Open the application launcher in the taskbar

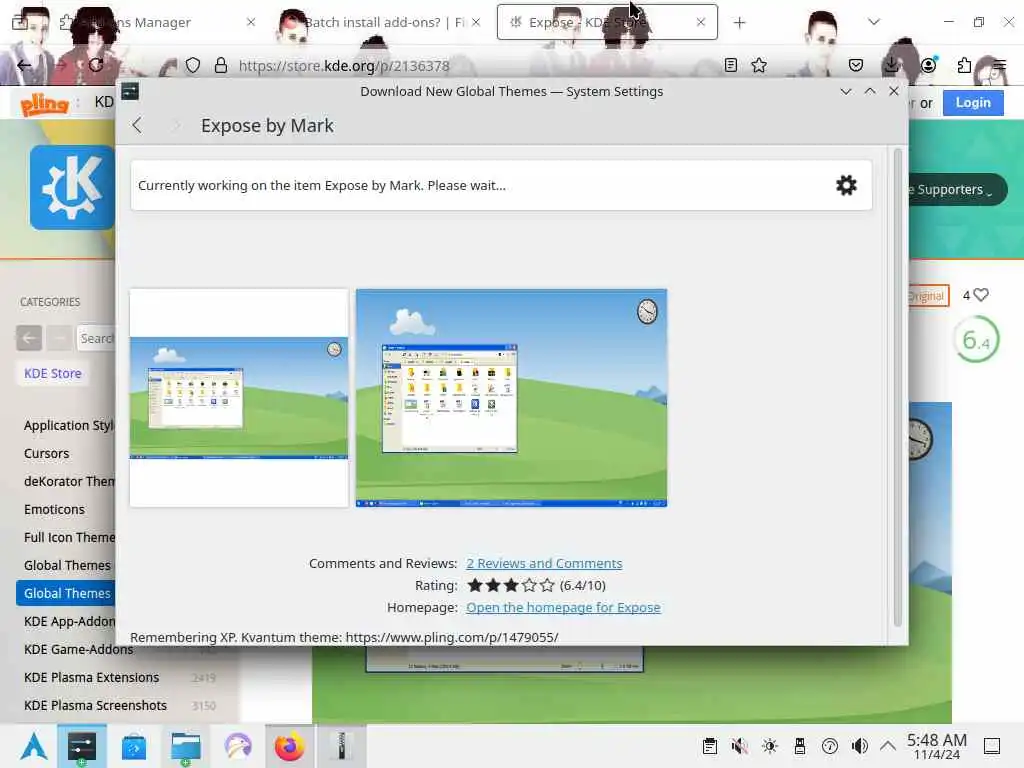tap(33, 746)
